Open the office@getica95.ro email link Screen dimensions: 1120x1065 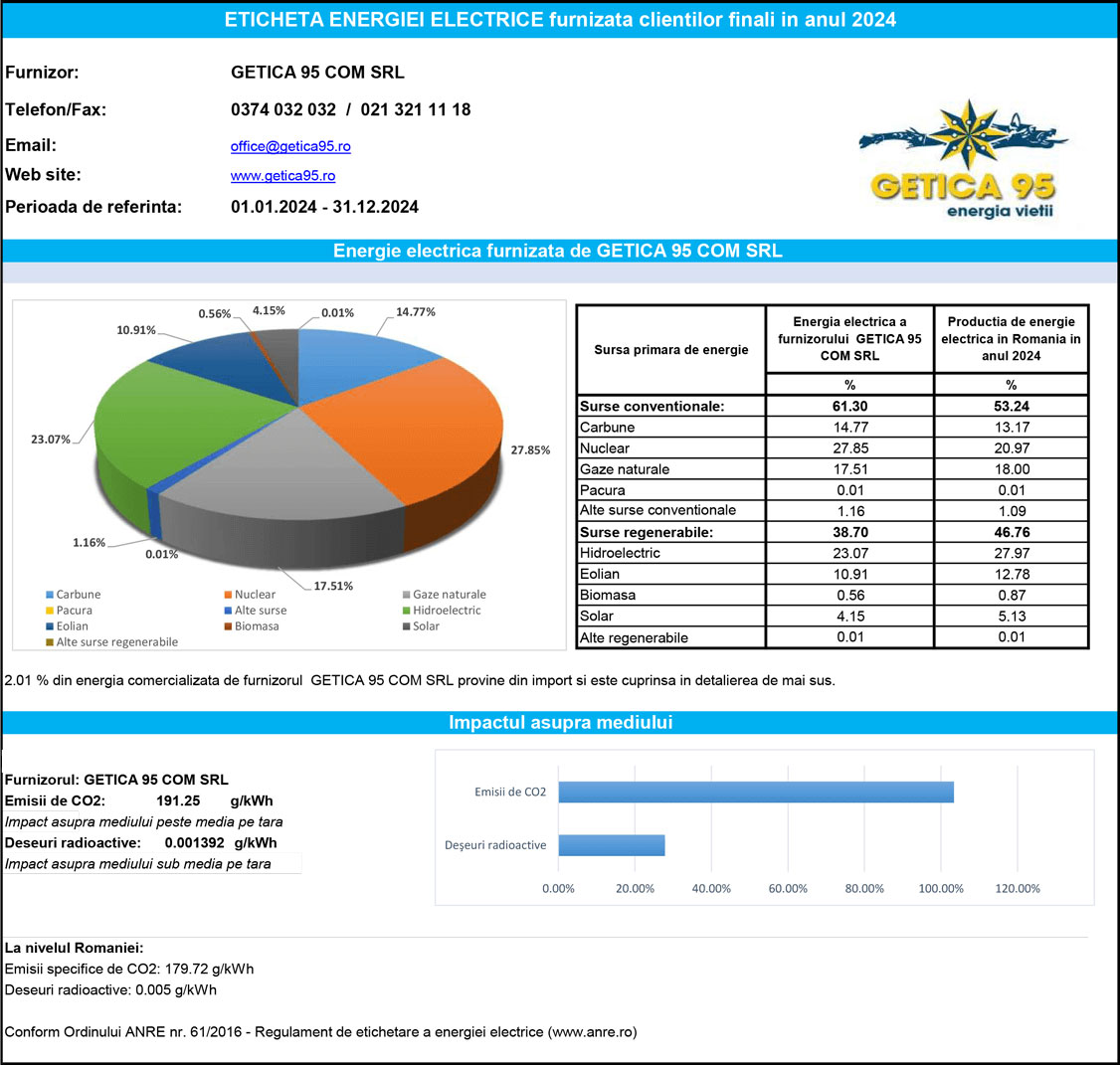[290, 146]
